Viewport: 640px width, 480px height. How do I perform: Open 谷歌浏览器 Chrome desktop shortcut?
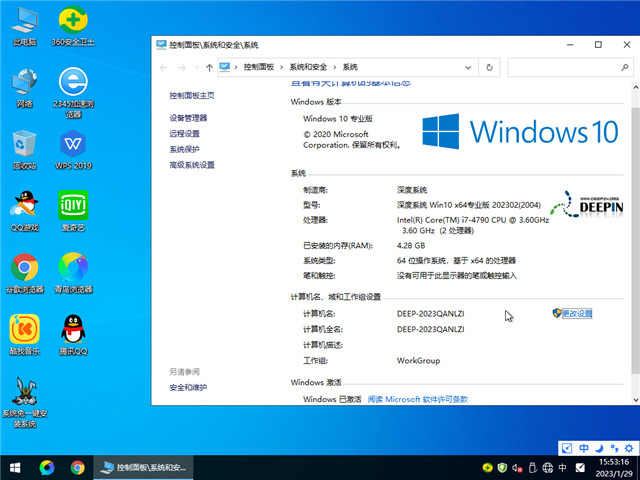point(24,273)
